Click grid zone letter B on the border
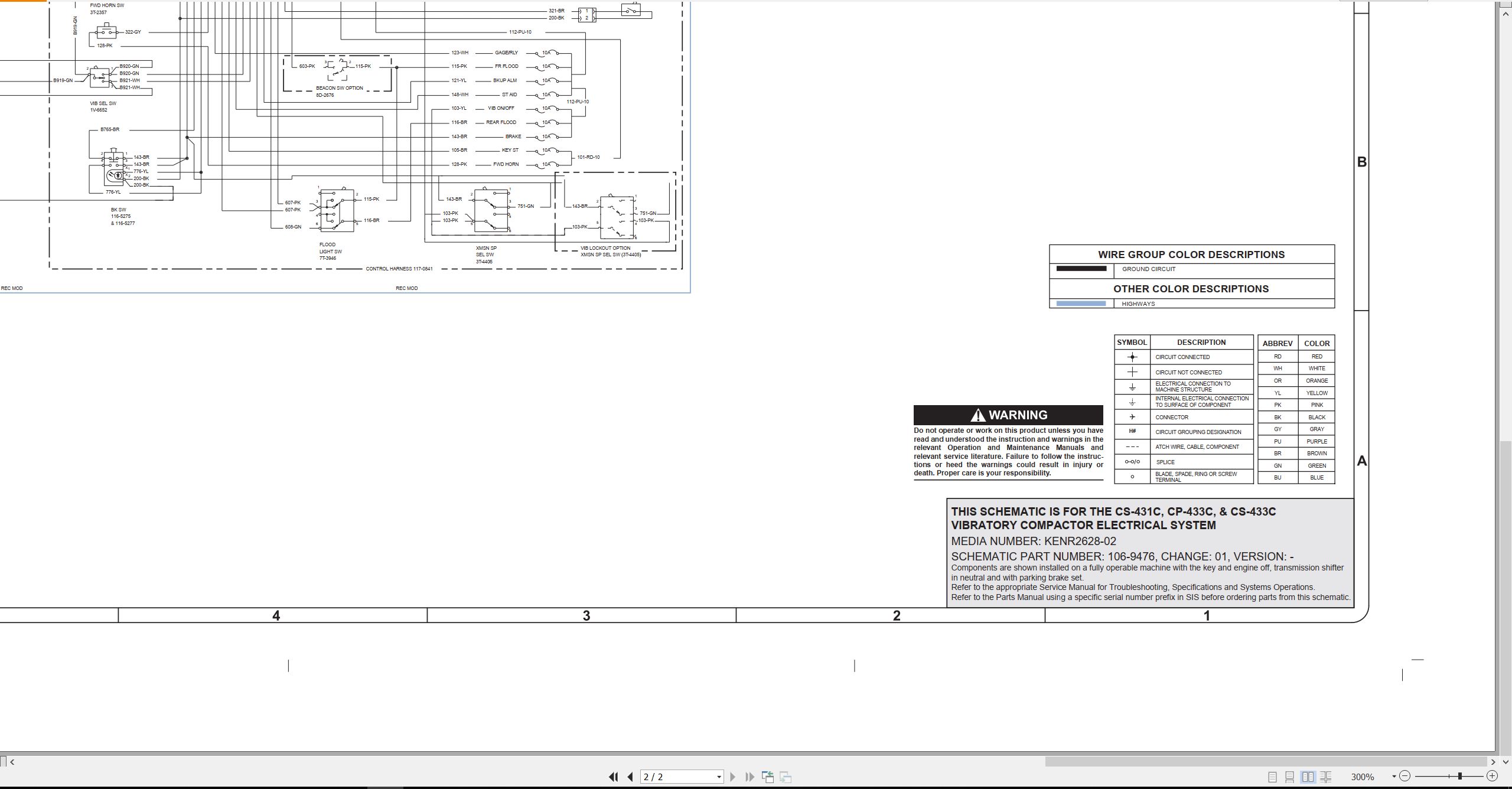This screenshot has width=1512, height=789. click(1362, 162)
